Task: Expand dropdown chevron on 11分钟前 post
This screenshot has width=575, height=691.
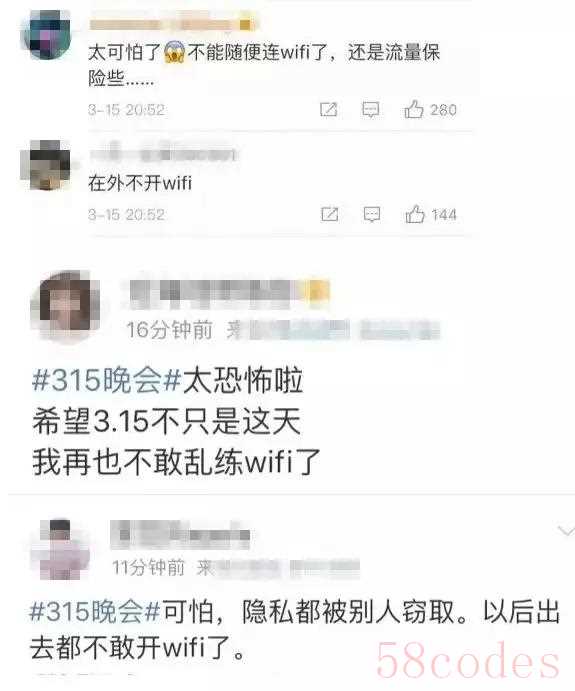Action: 565,531
